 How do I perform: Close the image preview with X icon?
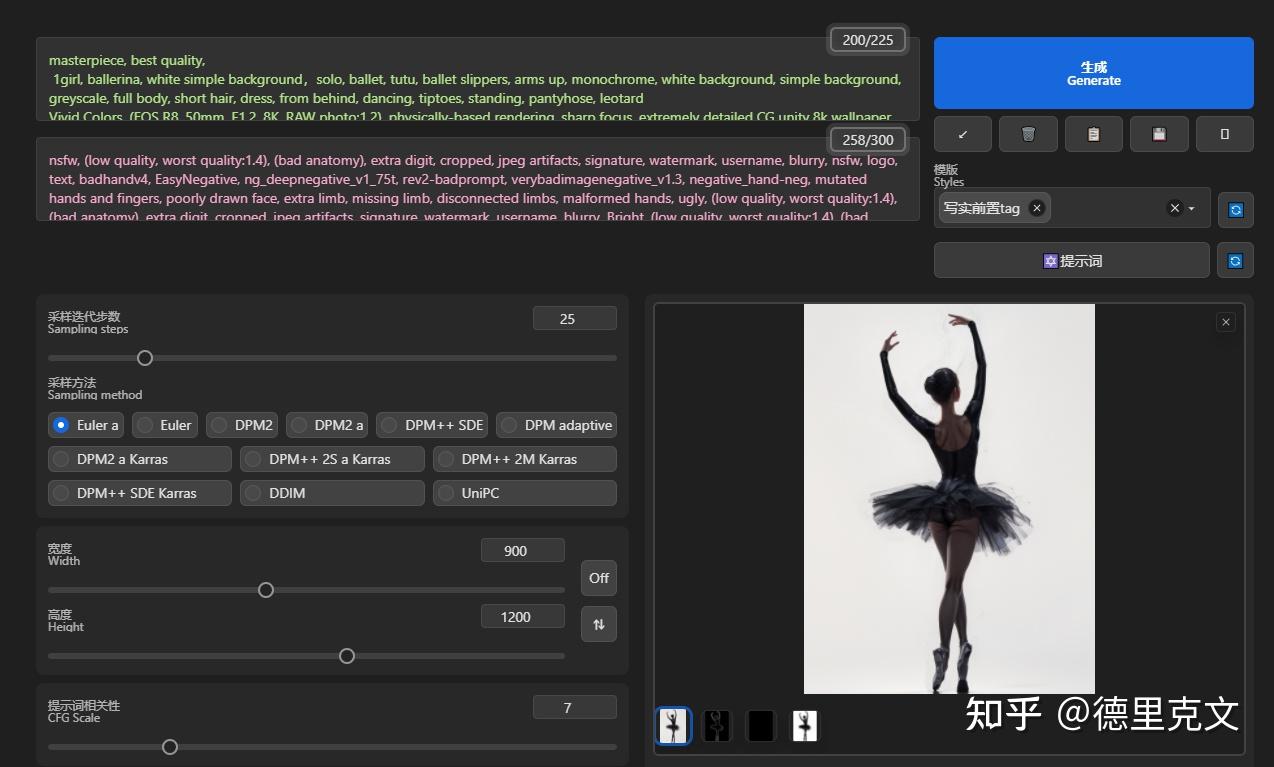coord(1226,322)
